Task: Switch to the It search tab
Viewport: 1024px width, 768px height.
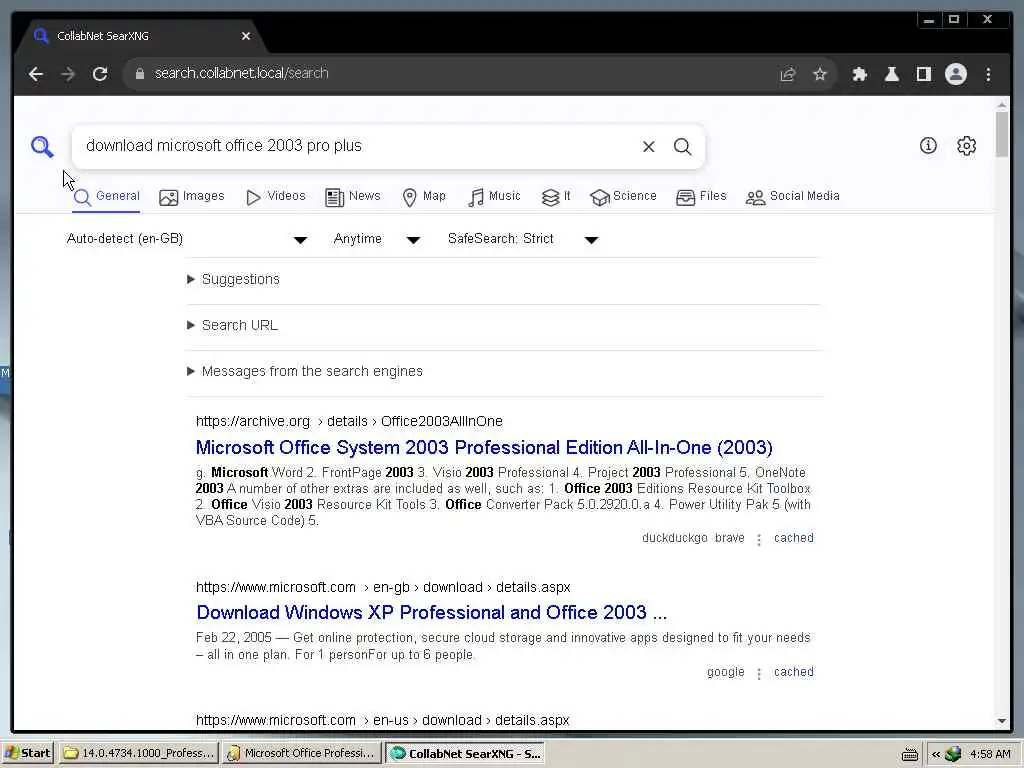Action: coord(556,197)
